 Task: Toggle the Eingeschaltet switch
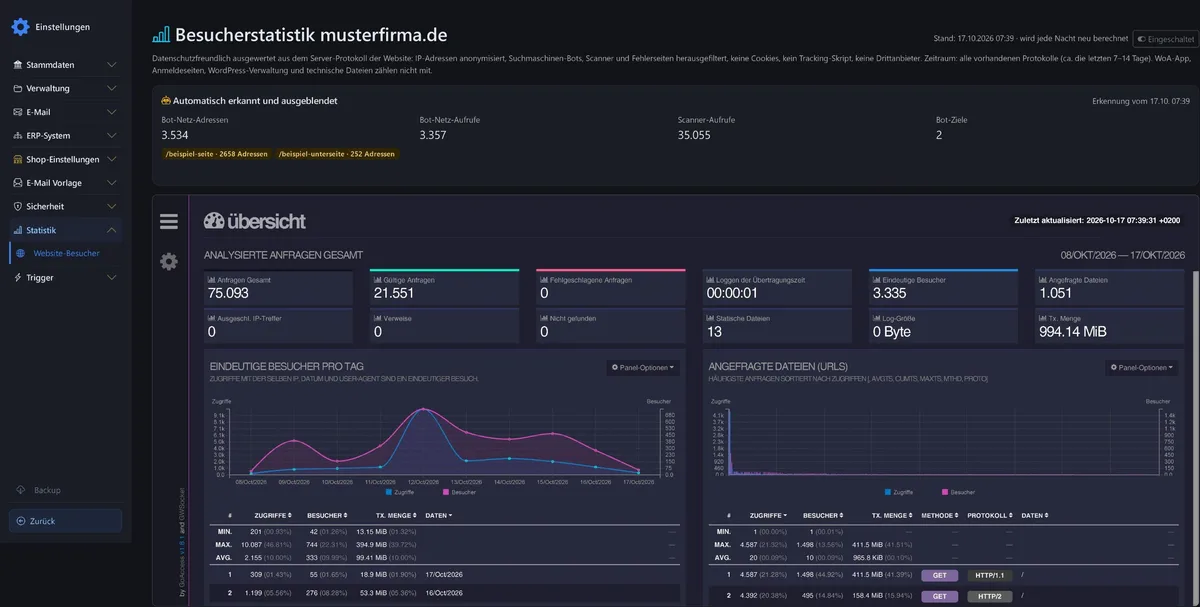tap(1165, 39)
